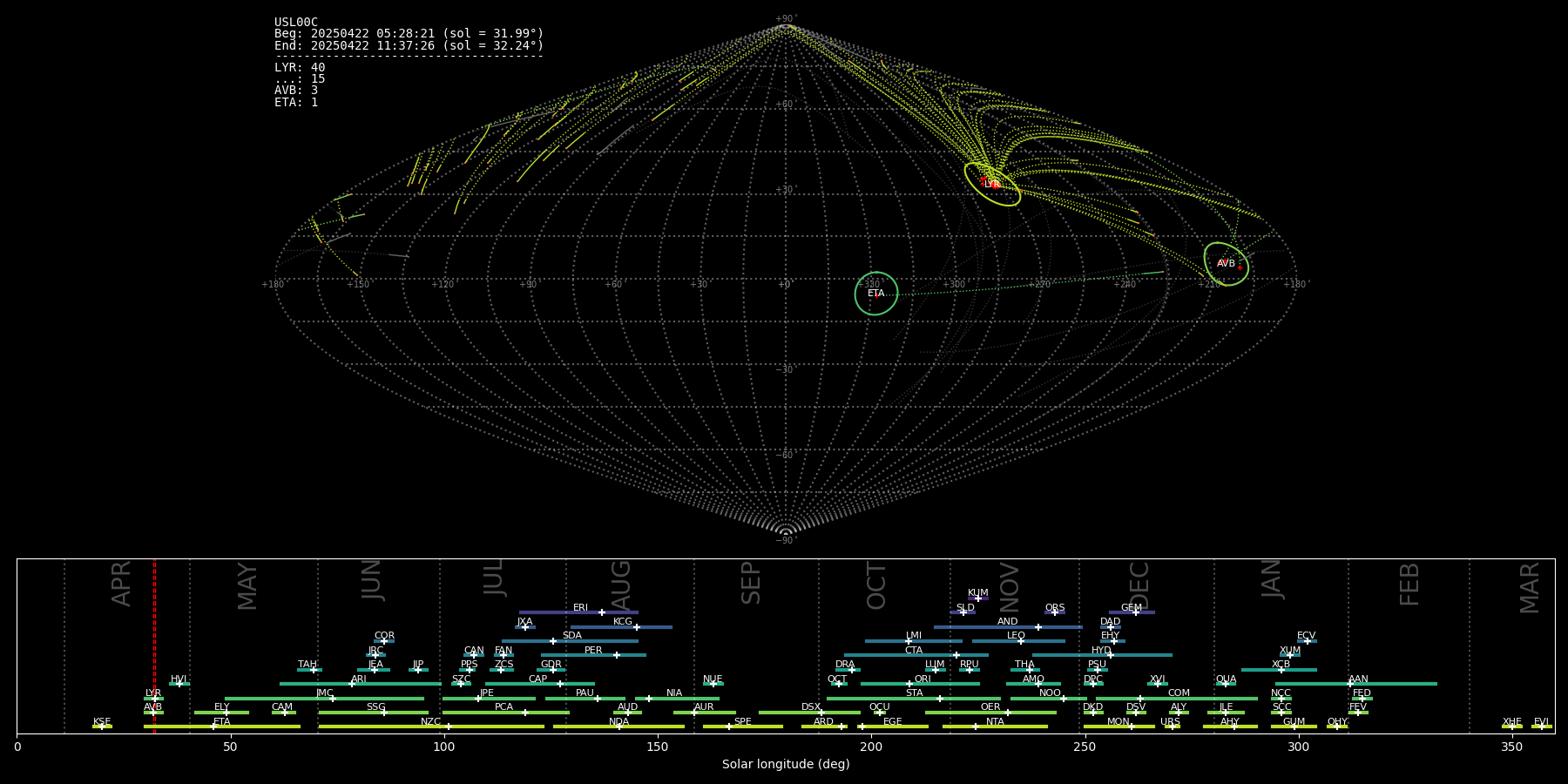The image size is (1568, 784).
Task: Click the red dashed current solar longitude line
Action: point(154,645)
